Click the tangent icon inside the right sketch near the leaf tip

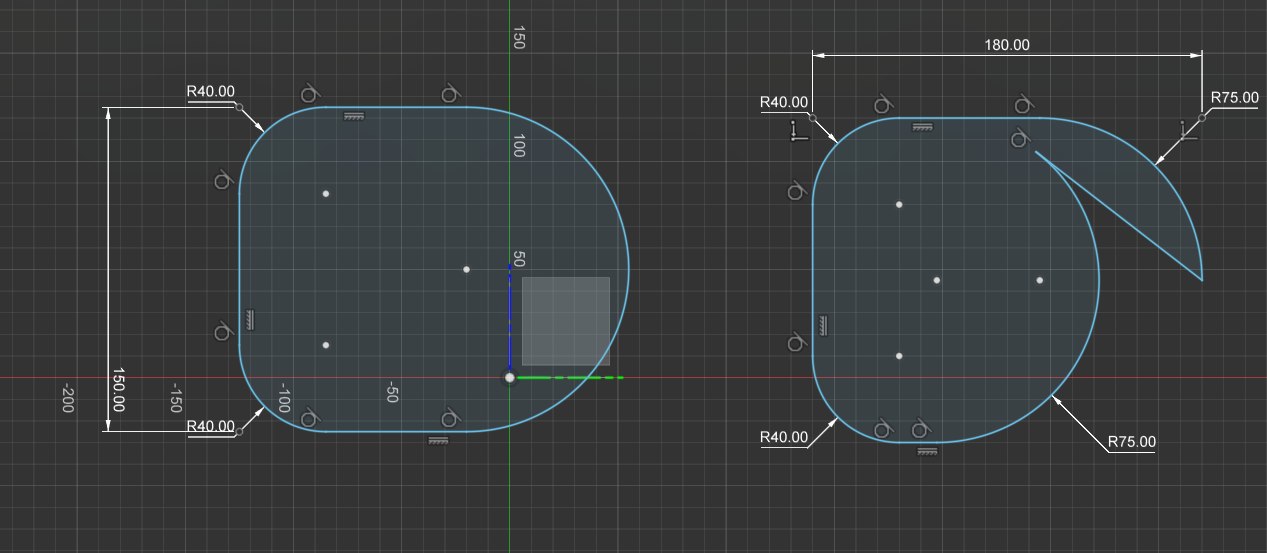coord(1019,139)
